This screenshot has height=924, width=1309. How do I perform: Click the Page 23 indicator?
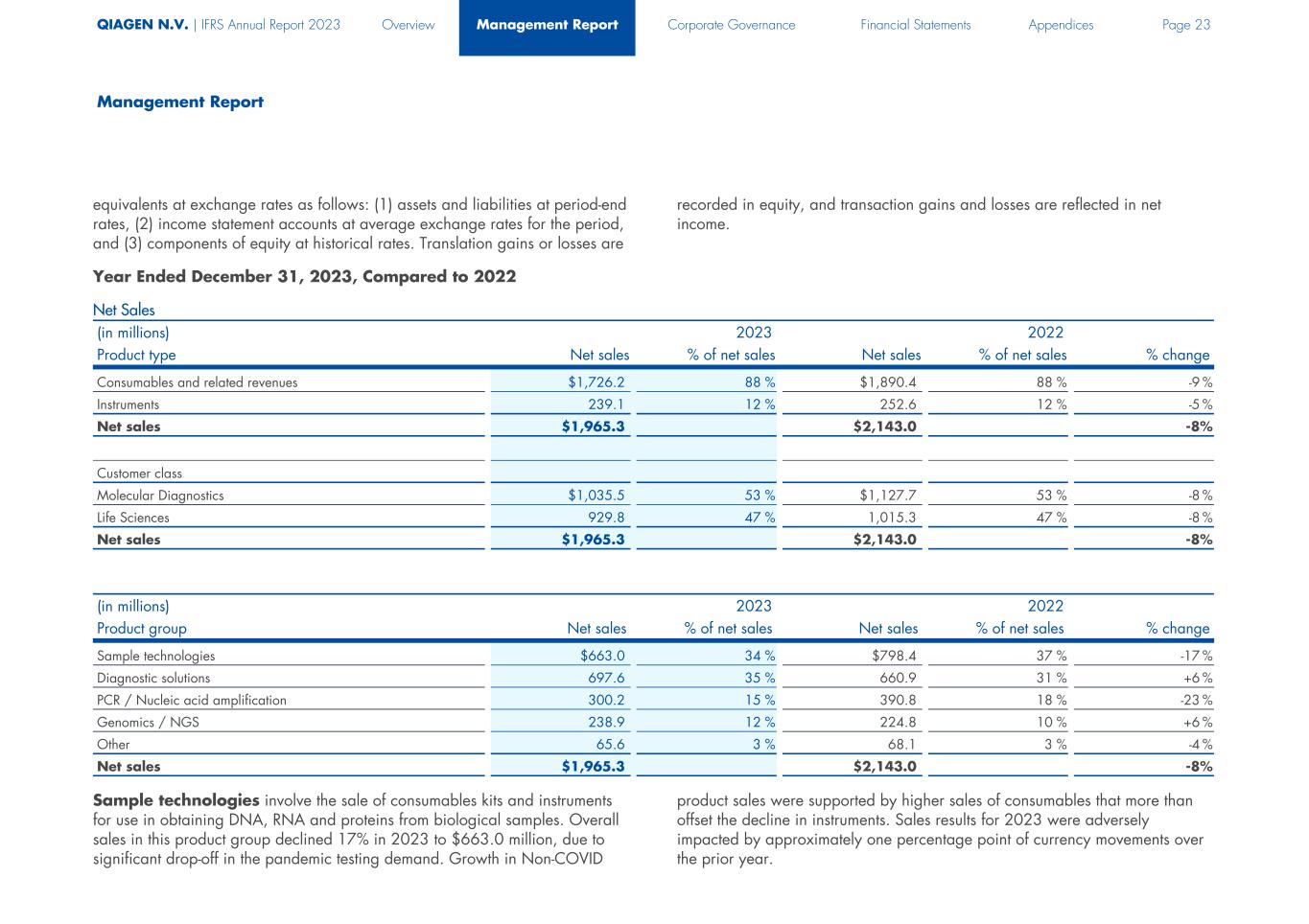1185,25
